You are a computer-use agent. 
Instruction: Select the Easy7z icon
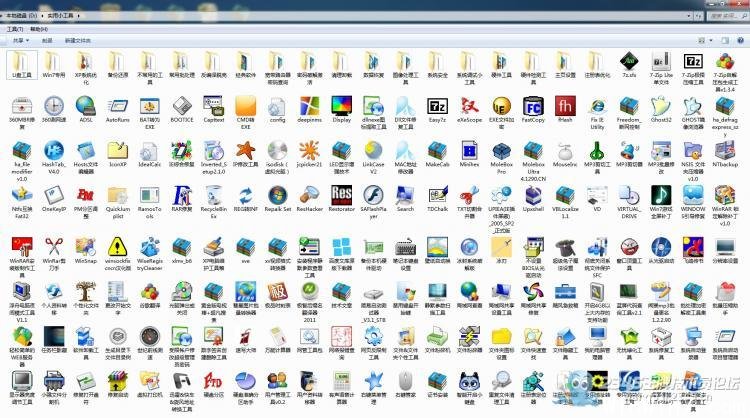437,106
